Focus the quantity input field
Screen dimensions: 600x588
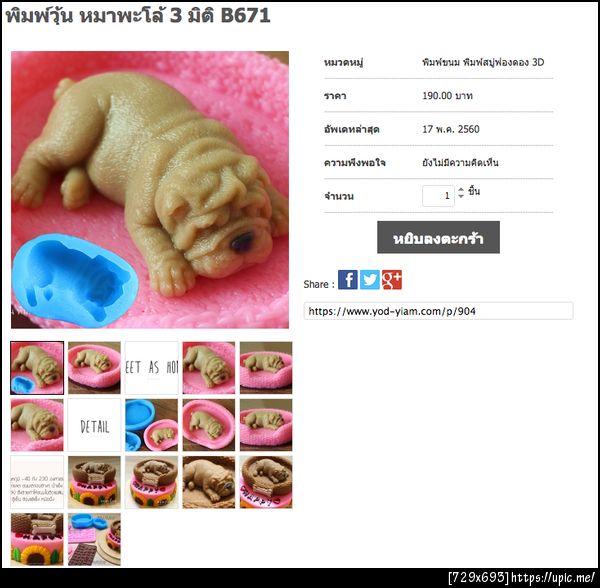[438, 196]
